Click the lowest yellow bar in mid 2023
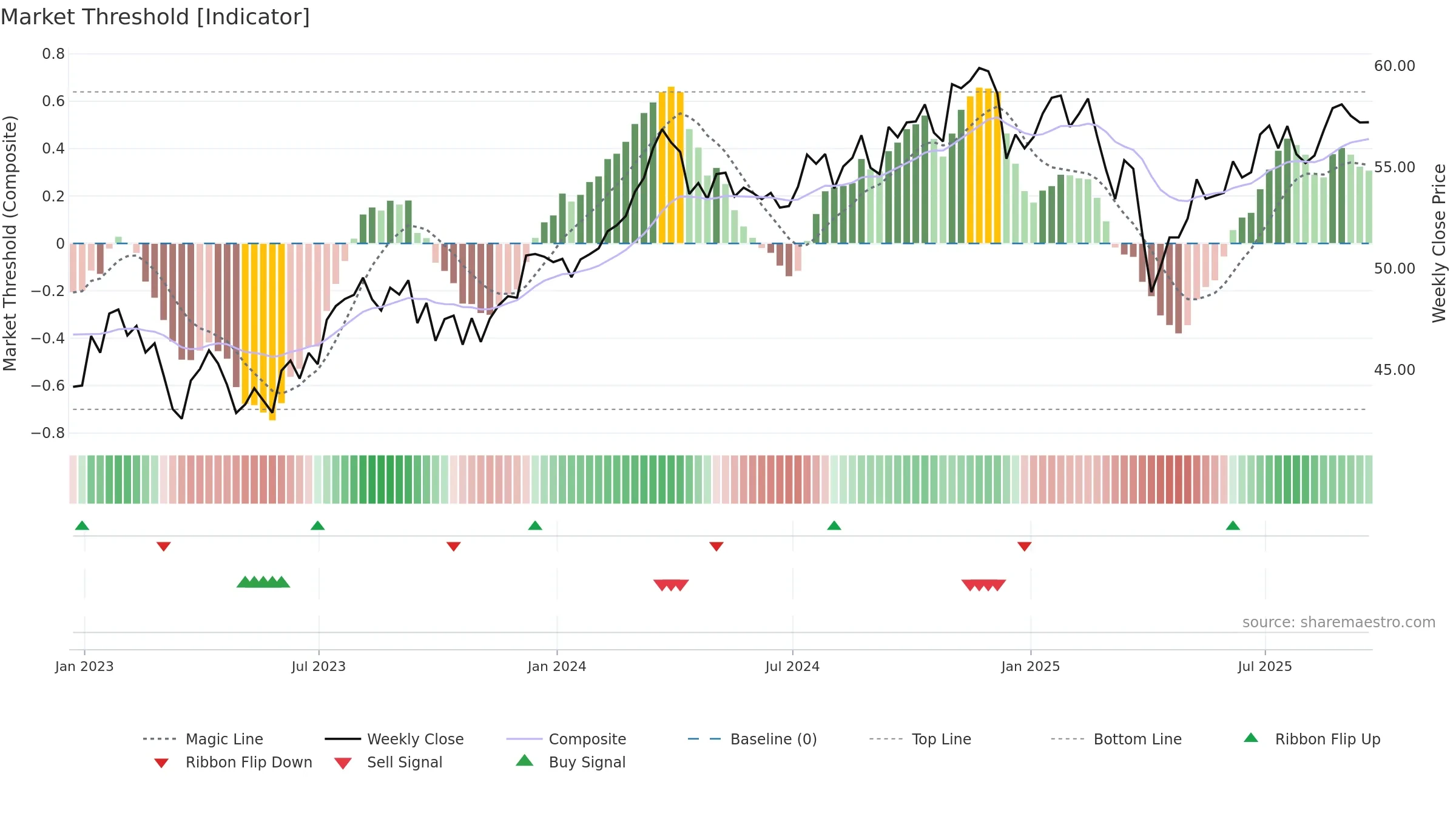Image resolution: width=1456 pixels, height=819 pixels. click(272, 332)
